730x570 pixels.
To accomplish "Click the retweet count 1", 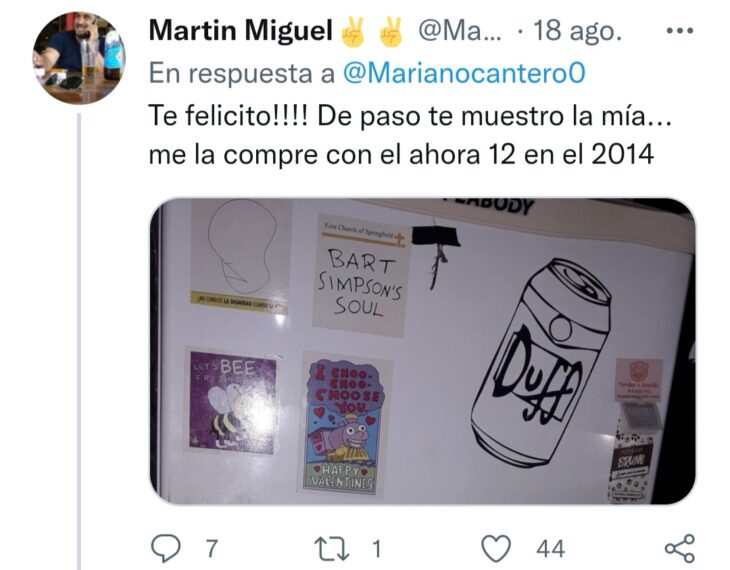I will pos(377,549).
